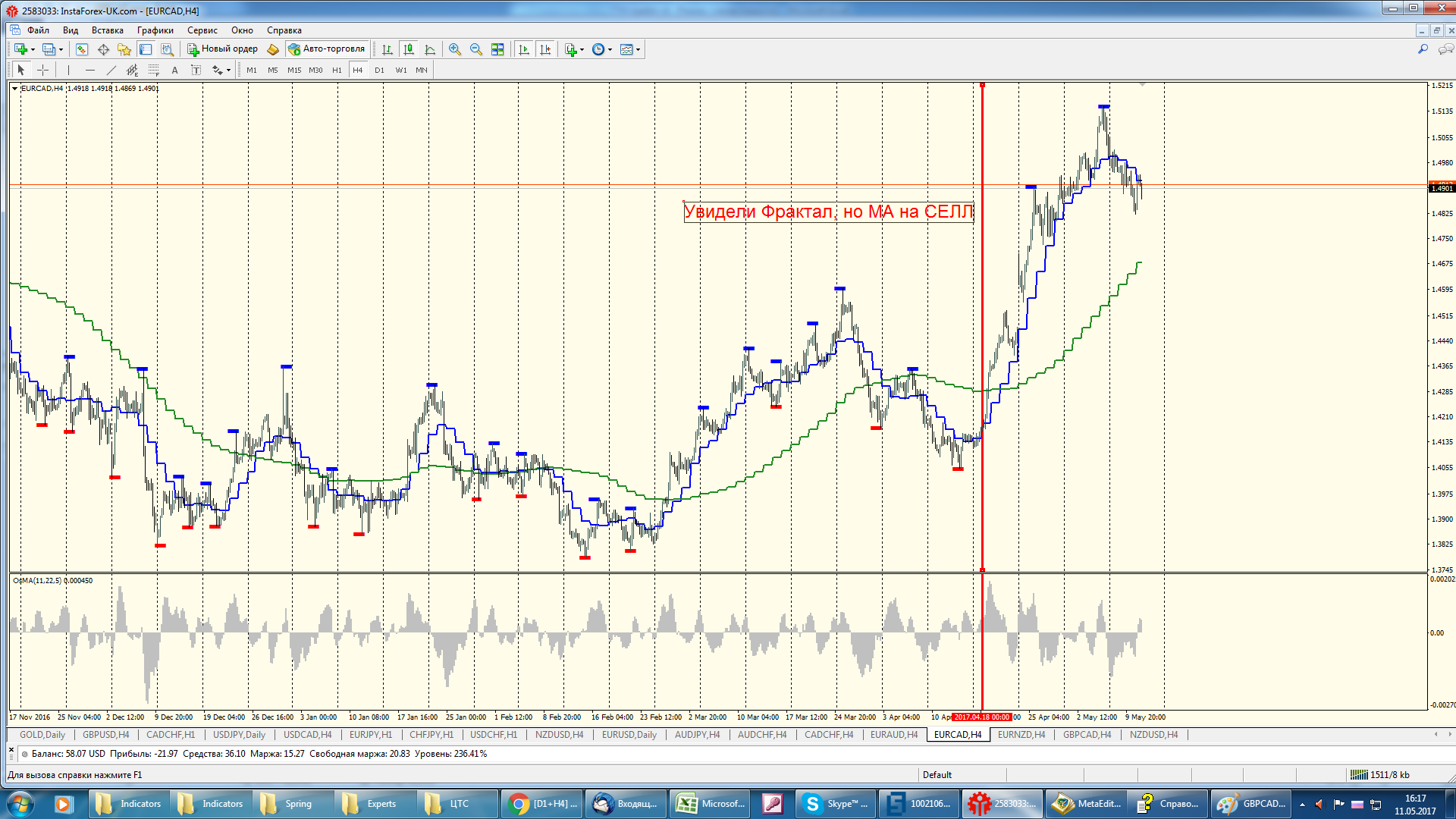The image size is (1456, 819).
Task: Expand the New Chart dropdown arrow
Action: (33, 49)
